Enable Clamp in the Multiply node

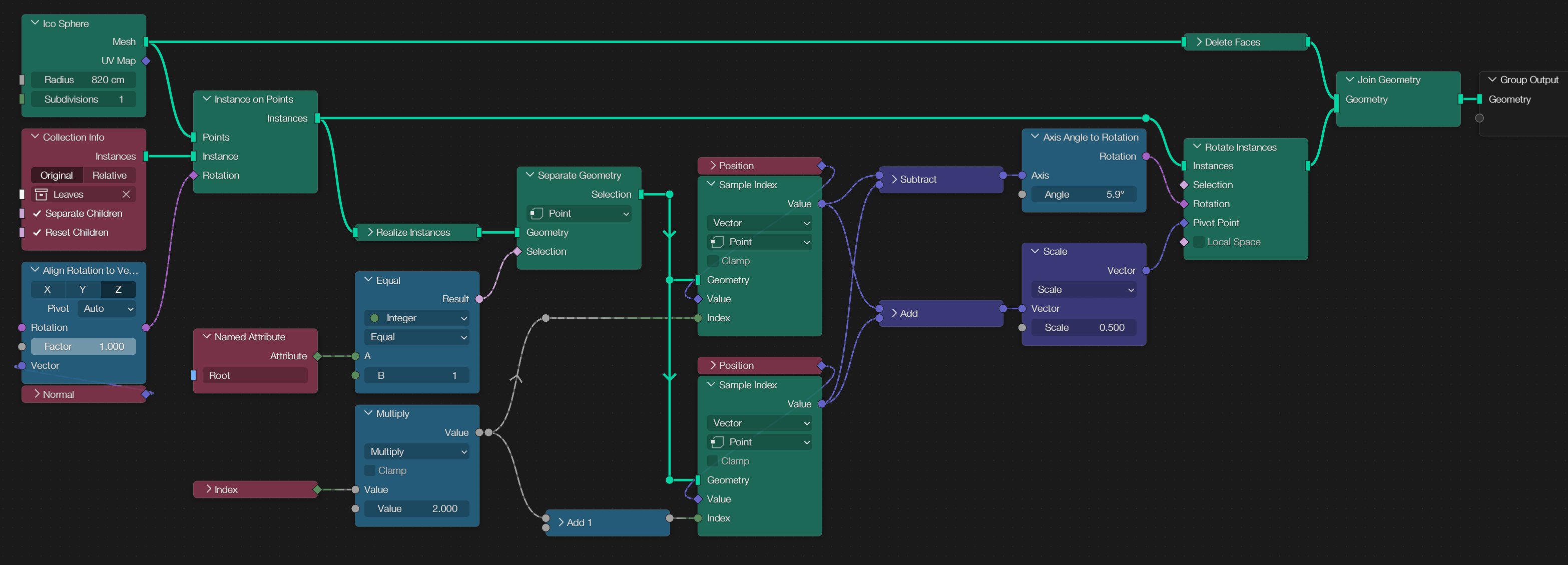click(369, 470)
